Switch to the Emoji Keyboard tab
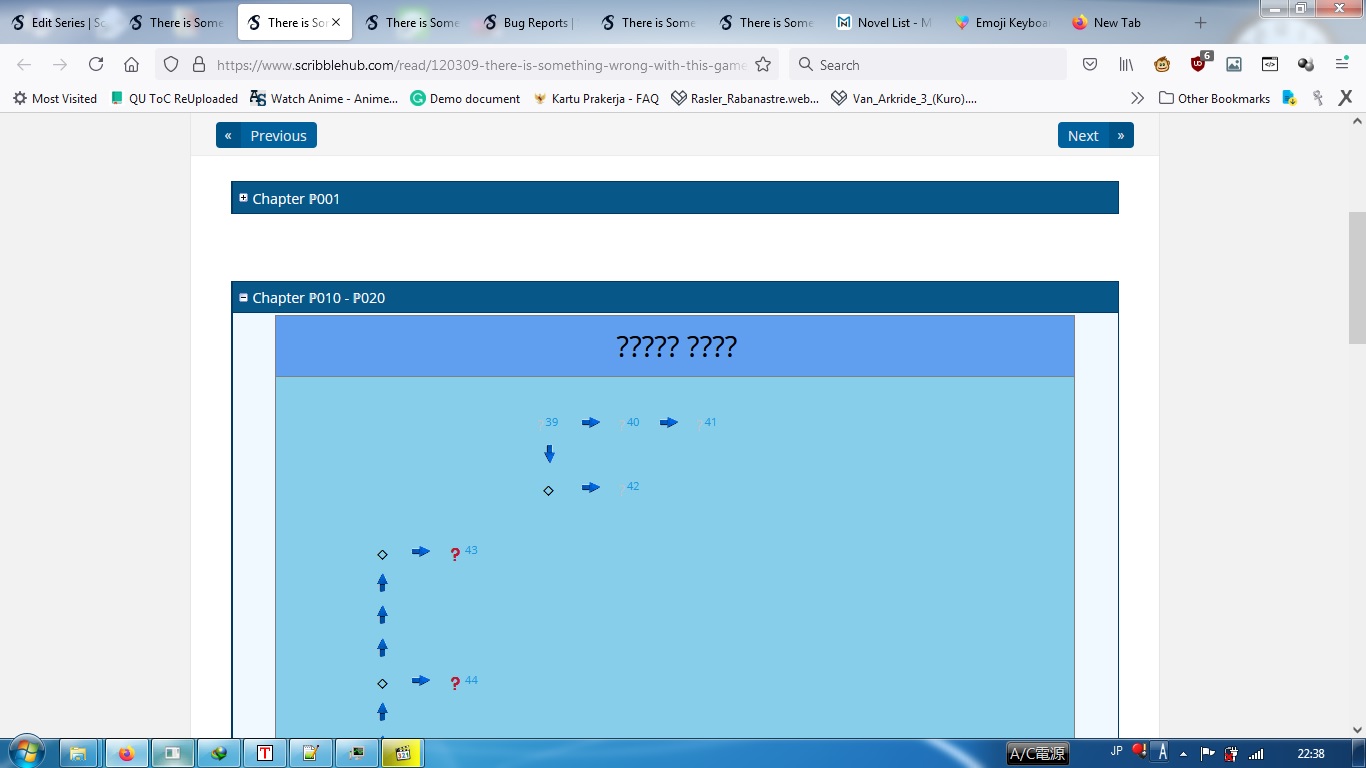1366x768 pixels. point(1002,22)
